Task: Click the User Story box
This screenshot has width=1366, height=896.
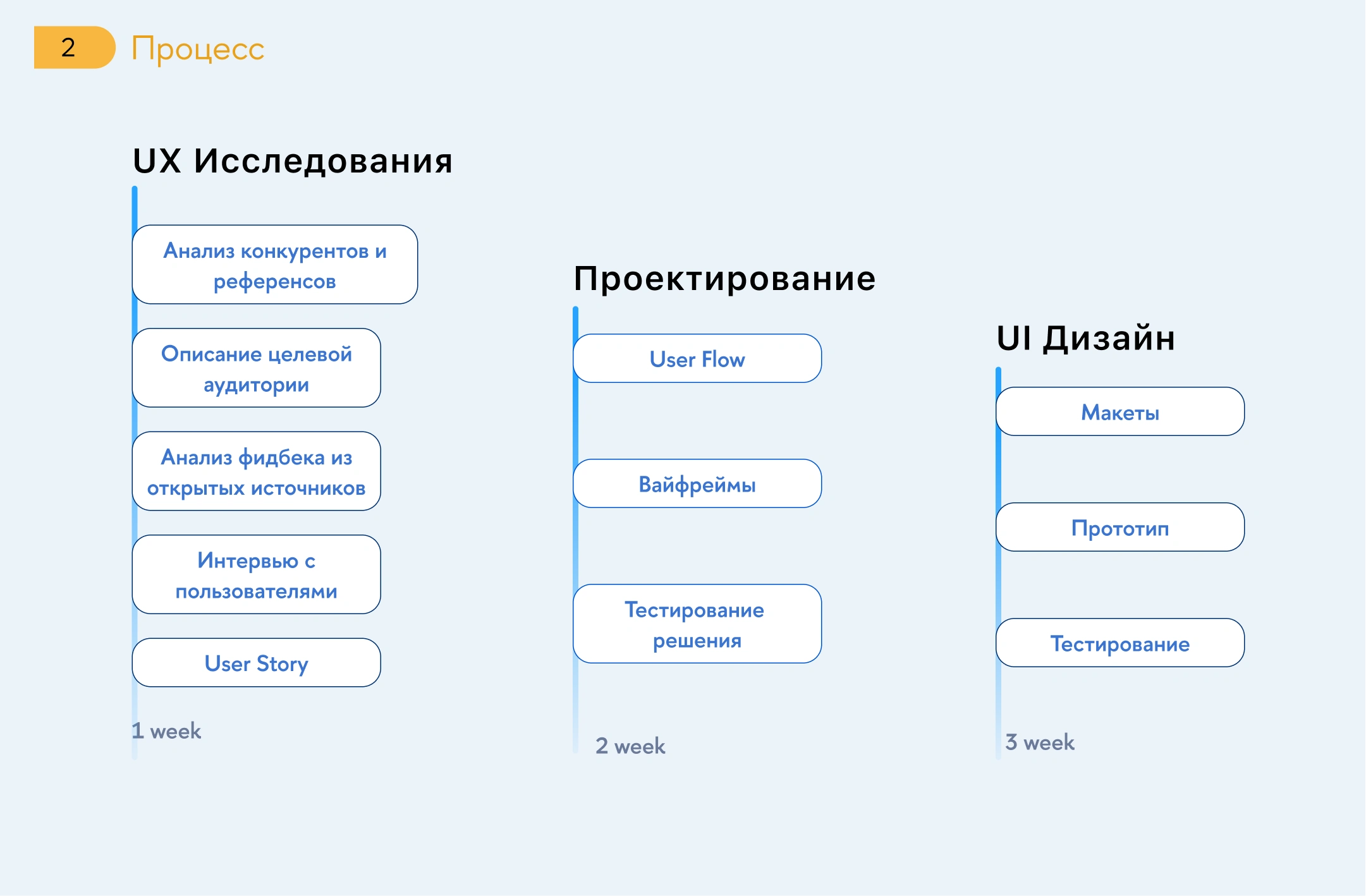Action: (x=257, y=663)
